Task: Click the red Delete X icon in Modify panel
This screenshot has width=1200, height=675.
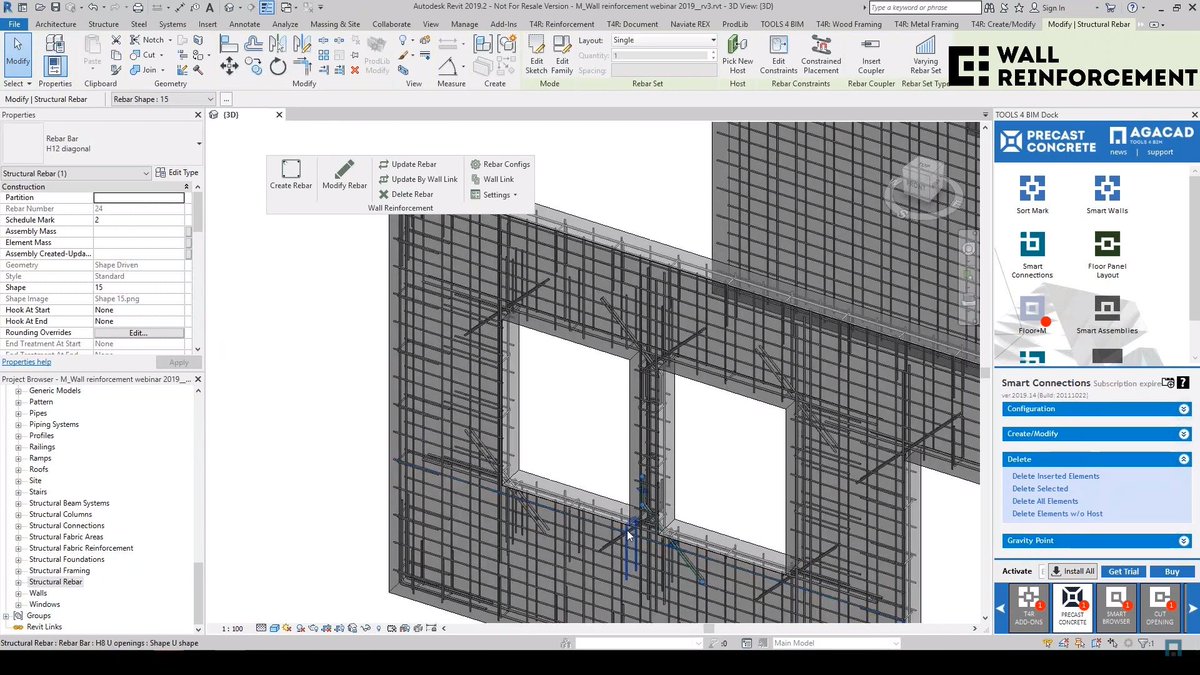Action: 355,70
